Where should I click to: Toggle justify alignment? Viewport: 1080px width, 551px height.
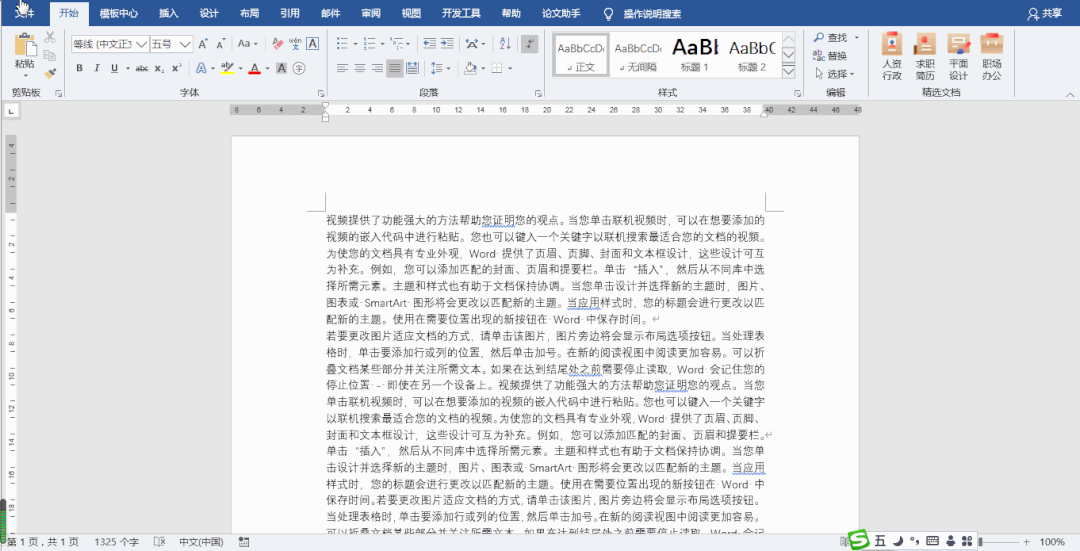(x=395, y=68)
